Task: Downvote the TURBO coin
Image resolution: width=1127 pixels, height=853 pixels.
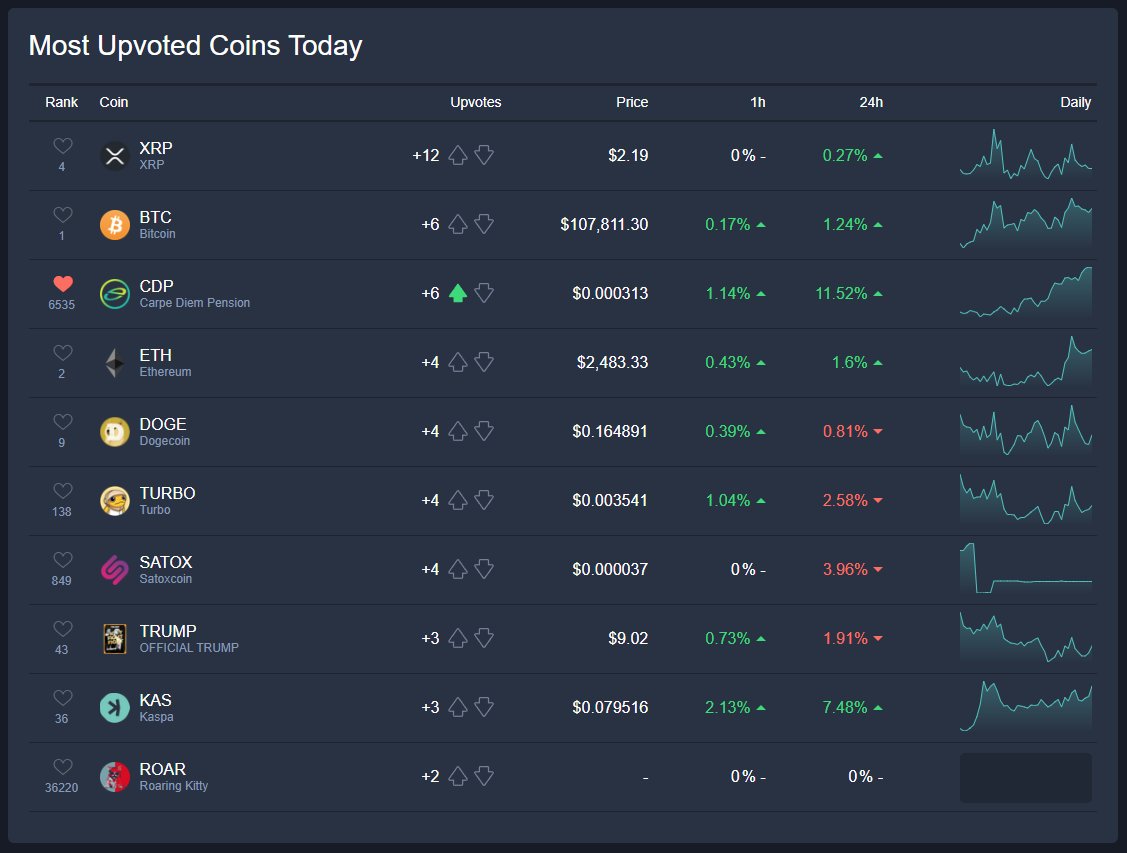Action: coord(484,500)
